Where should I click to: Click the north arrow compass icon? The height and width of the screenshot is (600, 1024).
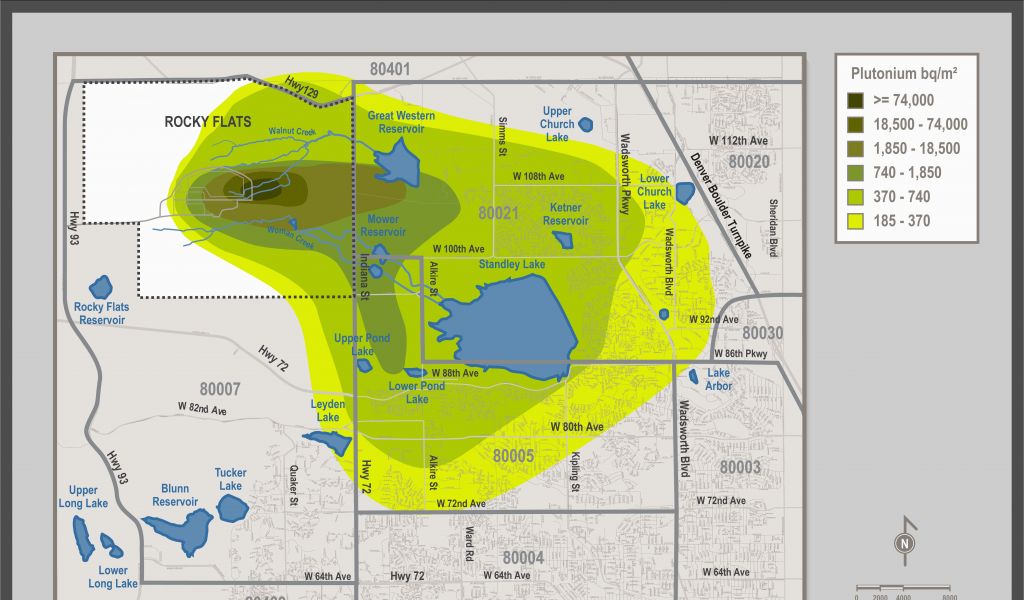(x=903, y=541)
